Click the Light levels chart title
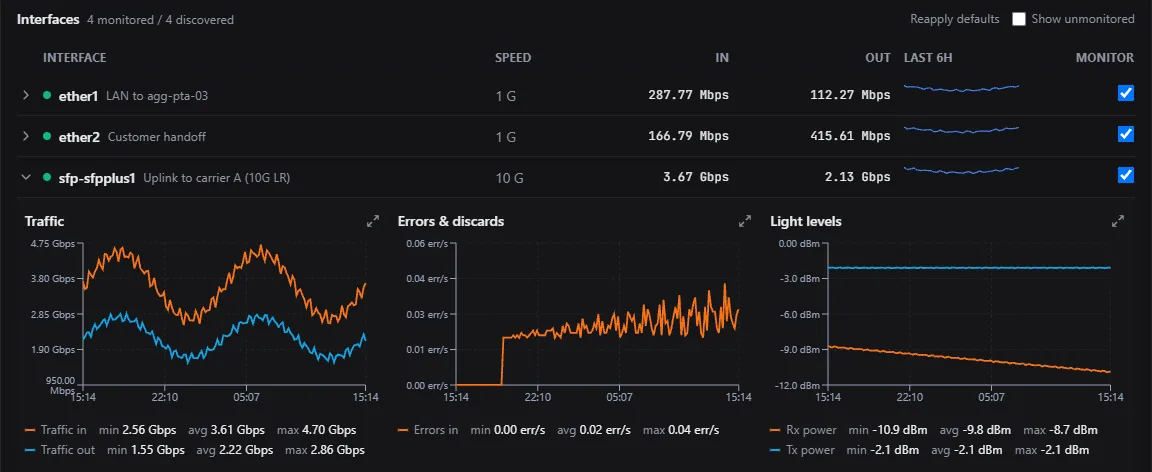Screen dimensions: 1152x472 (806, 221)
